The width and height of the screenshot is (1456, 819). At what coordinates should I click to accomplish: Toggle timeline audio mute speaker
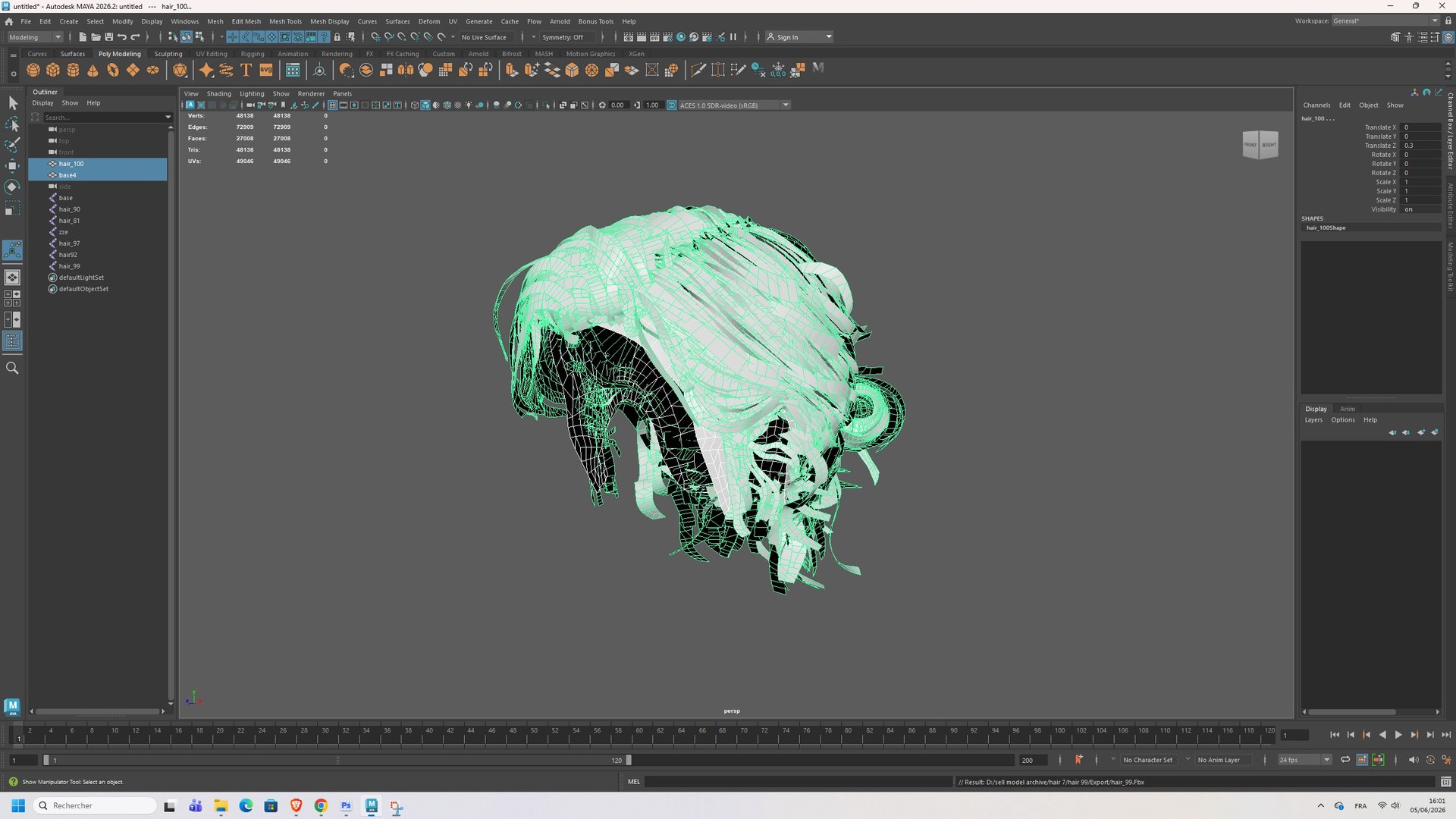point(1413,760)
